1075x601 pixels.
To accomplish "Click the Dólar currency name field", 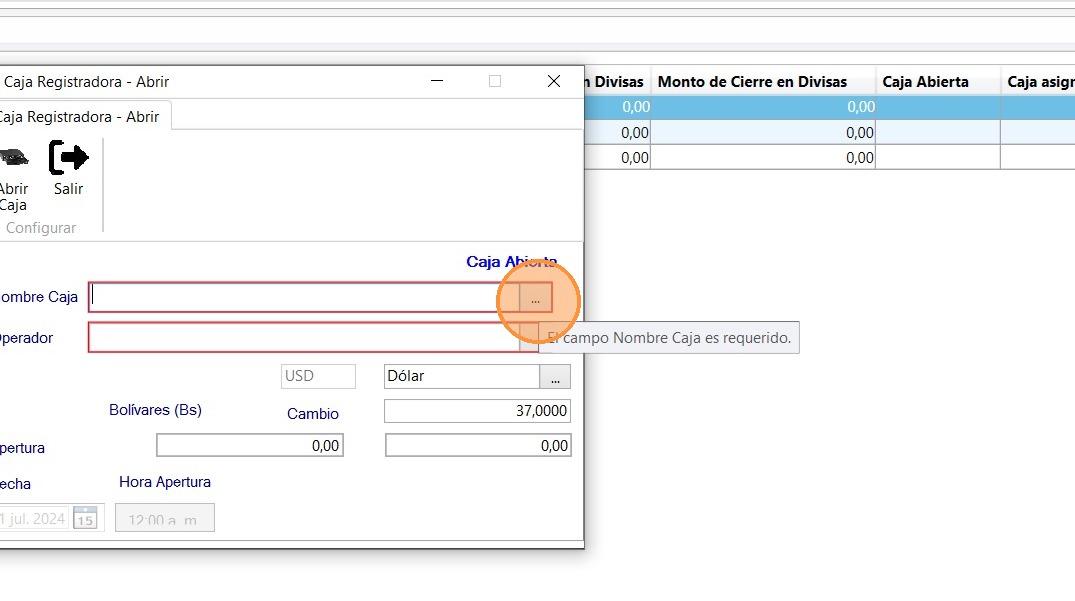I will click(x=462, y=376).
